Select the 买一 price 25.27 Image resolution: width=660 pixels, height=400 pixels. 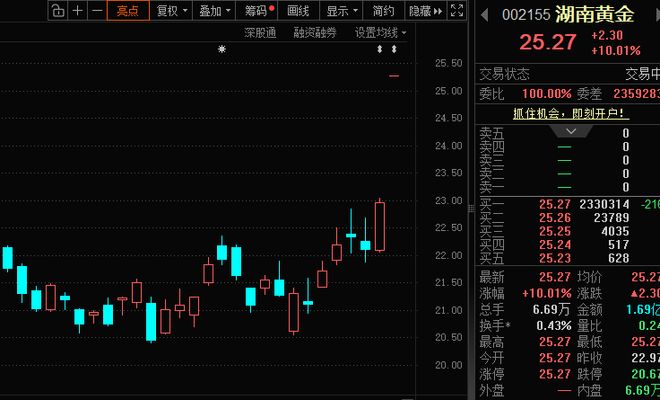point(555,204)
